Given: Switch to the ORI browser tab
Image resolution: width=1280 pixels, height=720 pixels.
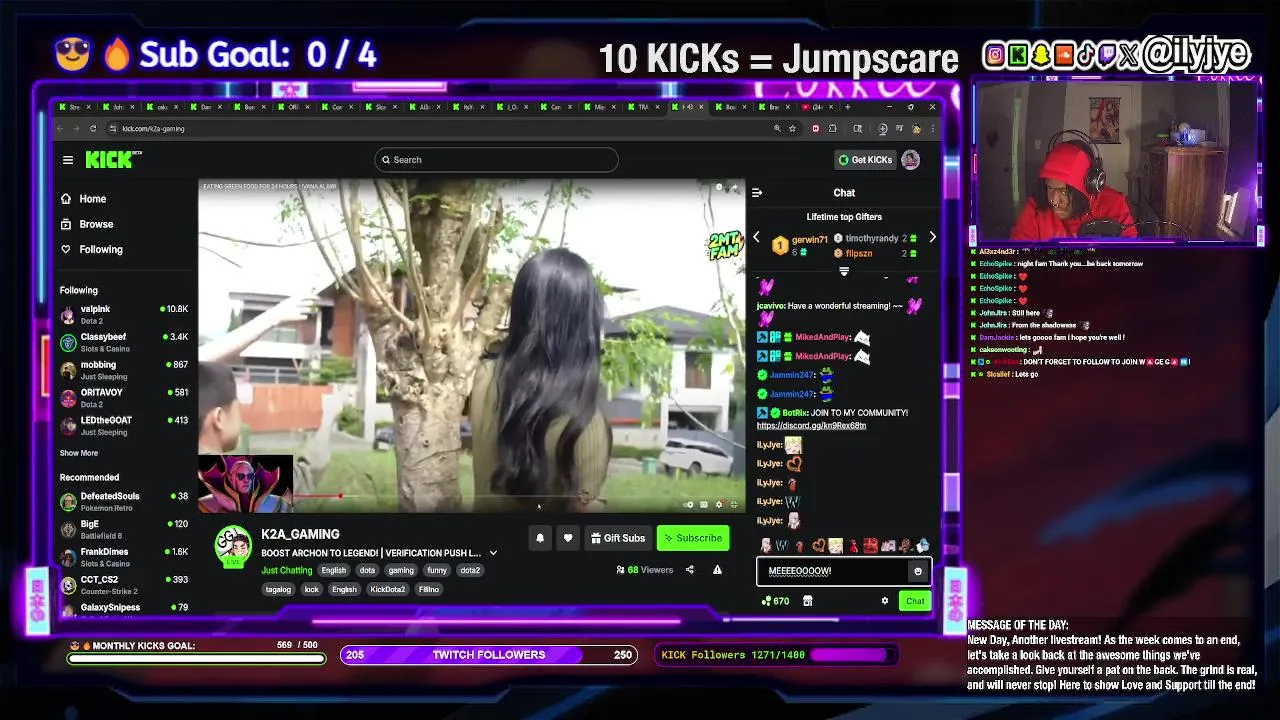Looking at the screenshot, I should coord(292,107).
